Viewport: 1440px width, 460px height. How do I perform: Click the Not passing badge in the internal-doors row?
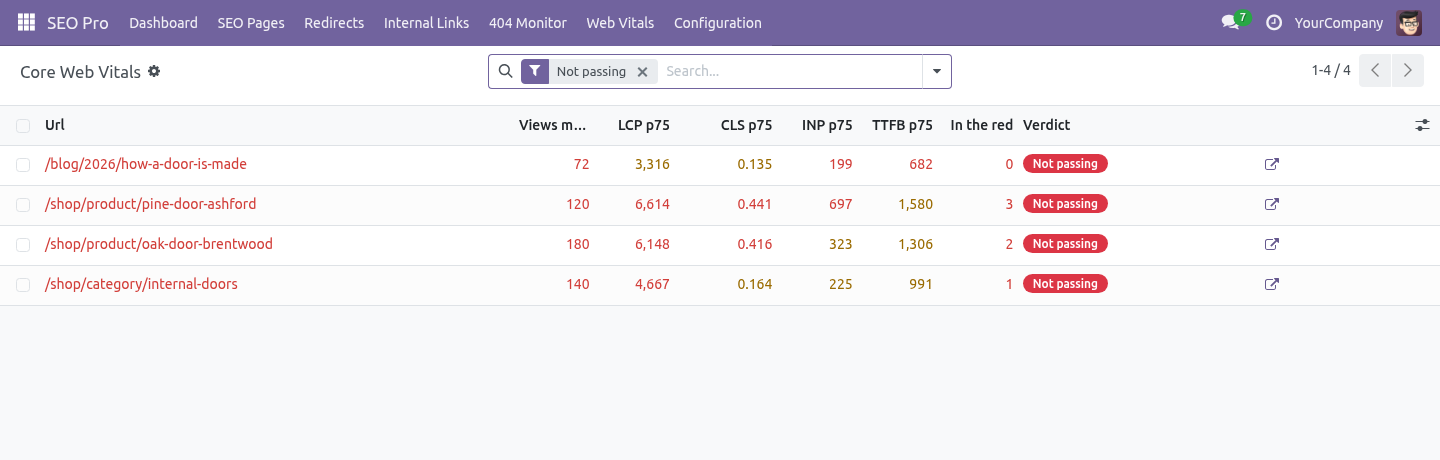coord(1065,284)
